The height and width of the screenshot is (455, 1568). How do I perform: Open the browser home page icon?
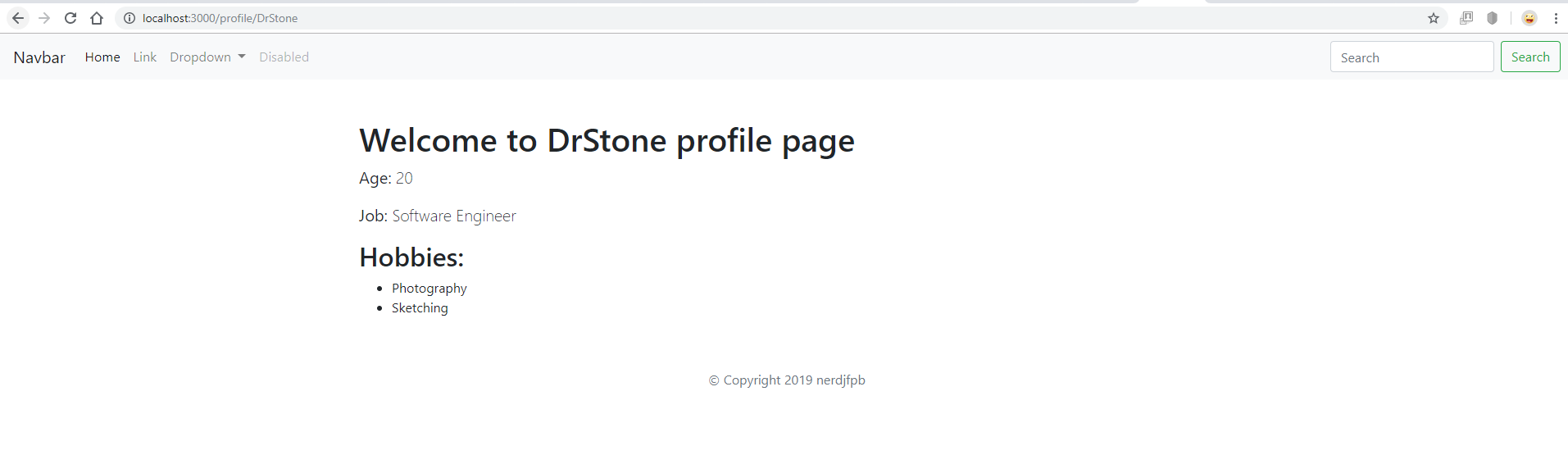pos(97,18)
